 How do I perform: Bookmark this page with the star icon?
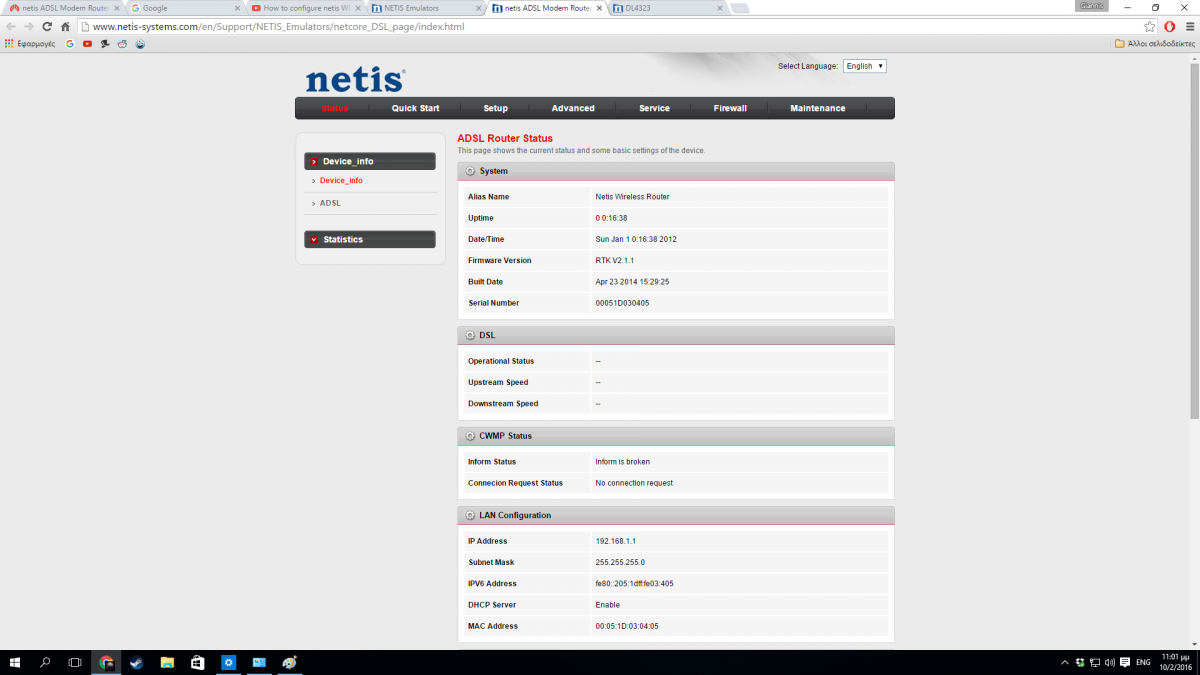point(1150,27)
